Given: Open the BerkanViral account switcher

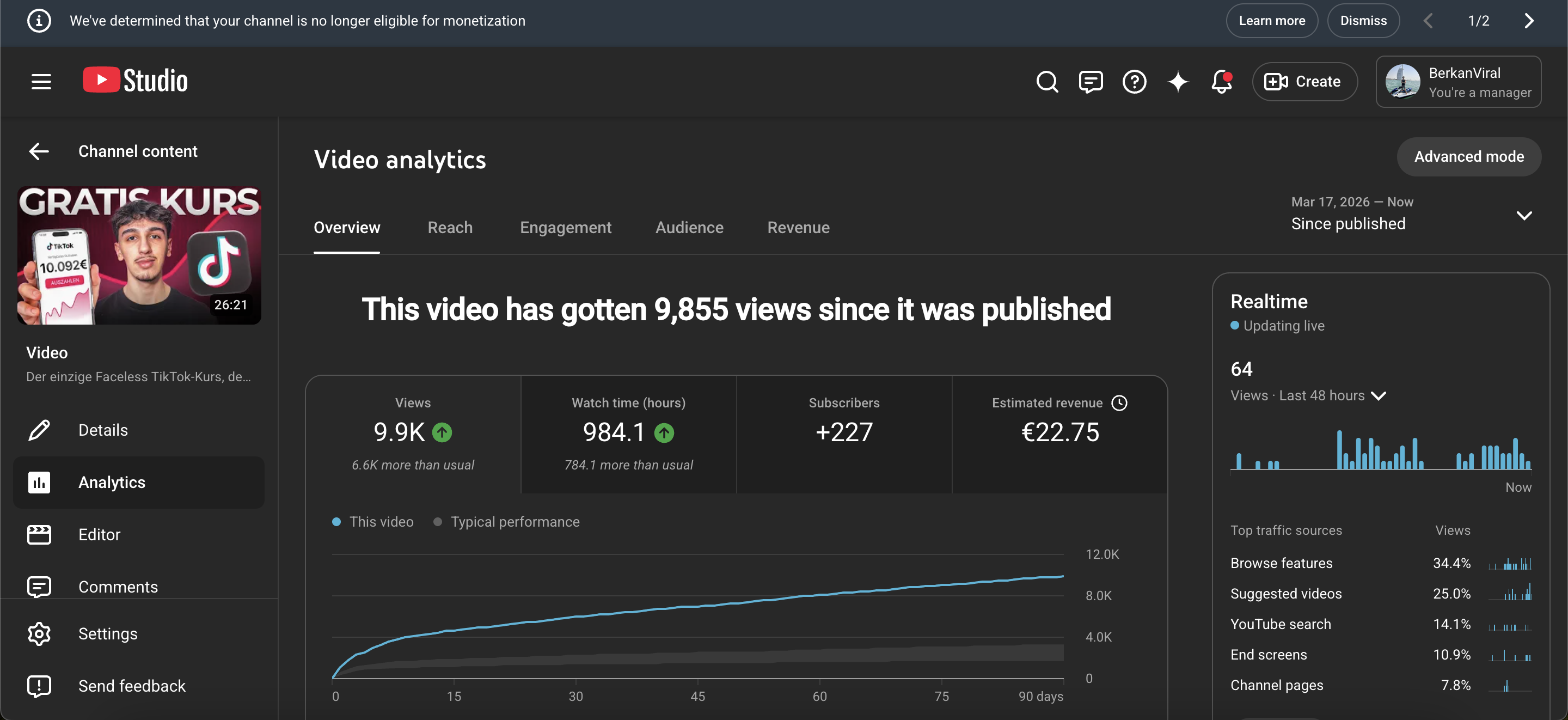Looking at the screenshot, I should click(x=1458, y=82).
